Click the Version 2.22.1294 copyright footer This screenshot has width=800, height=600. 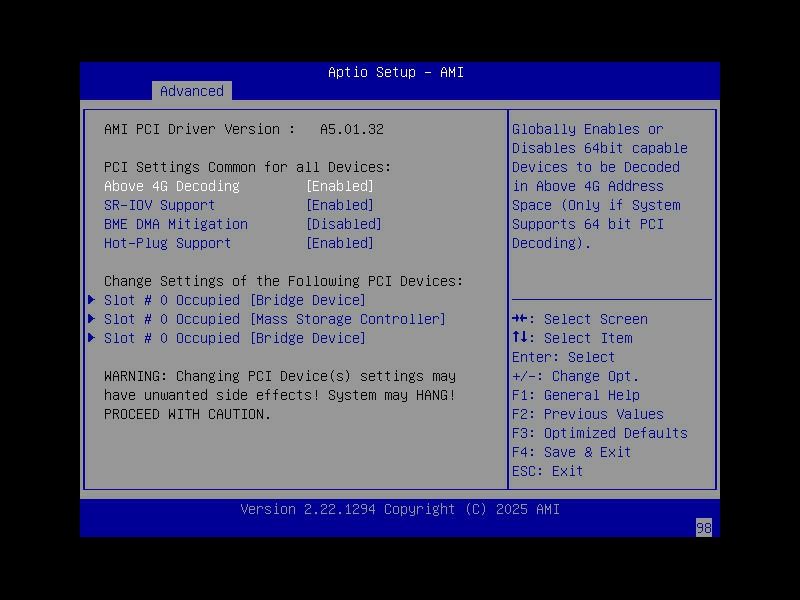tap(400, 509)
